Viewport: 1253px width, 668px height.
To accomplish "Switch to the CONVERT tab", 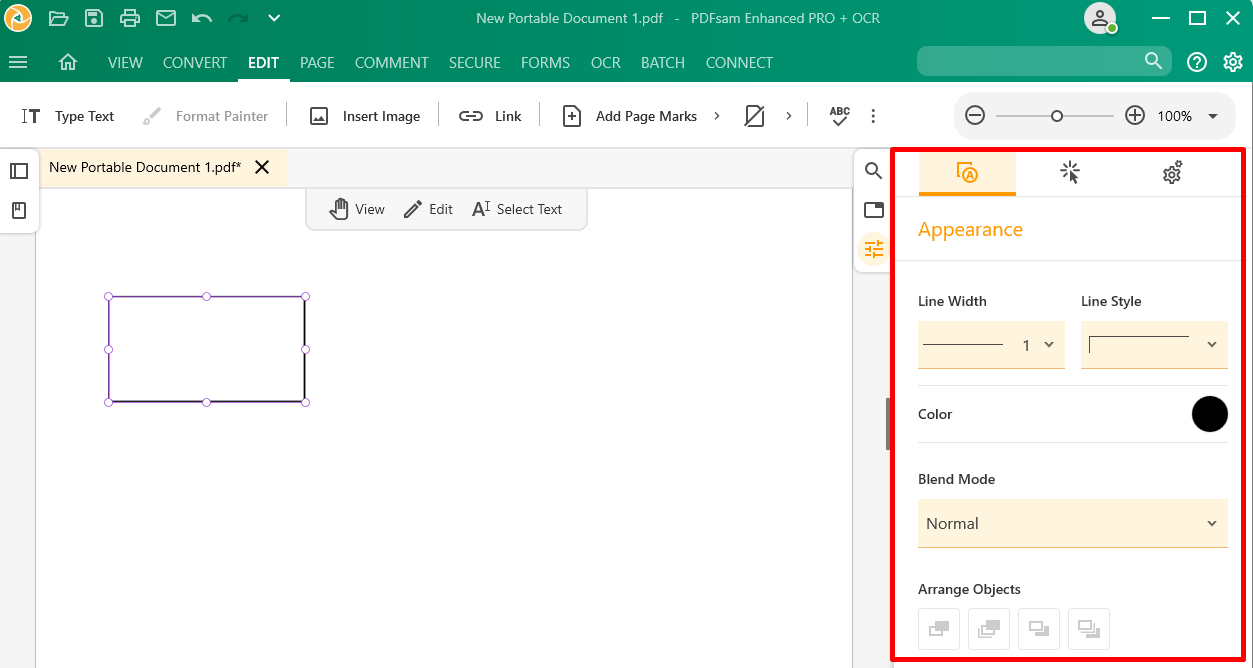I will (195, 62).
